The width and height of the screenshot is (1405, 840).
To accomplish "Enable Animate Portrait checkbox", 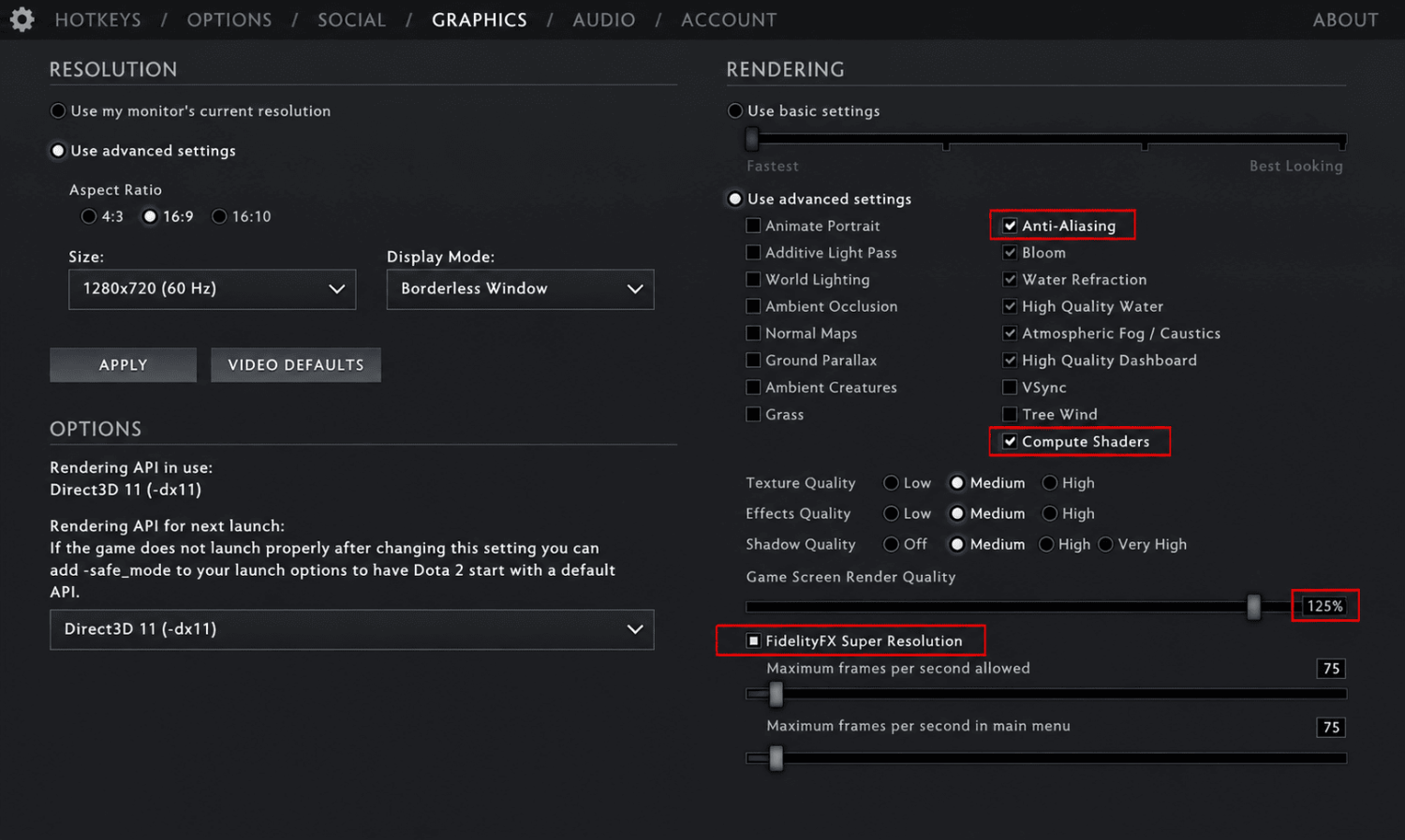I will (753, 226).
